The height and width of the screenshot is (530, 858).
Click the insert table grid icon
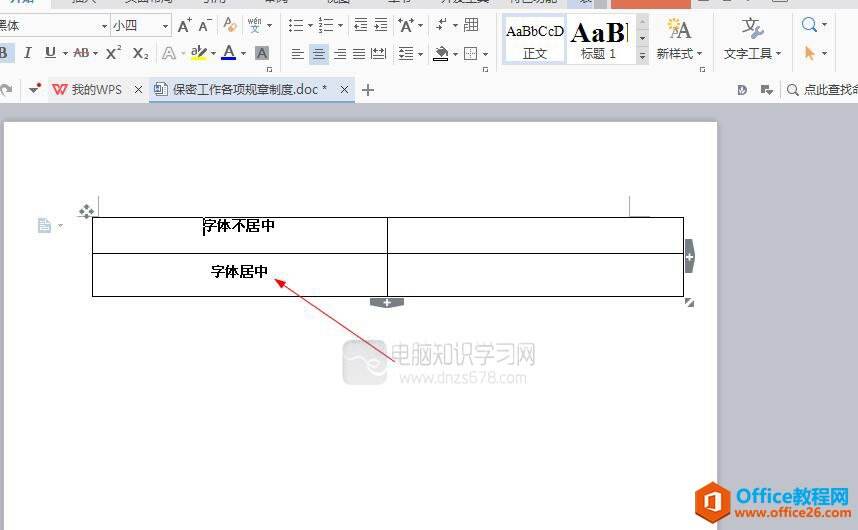[471, 25]
